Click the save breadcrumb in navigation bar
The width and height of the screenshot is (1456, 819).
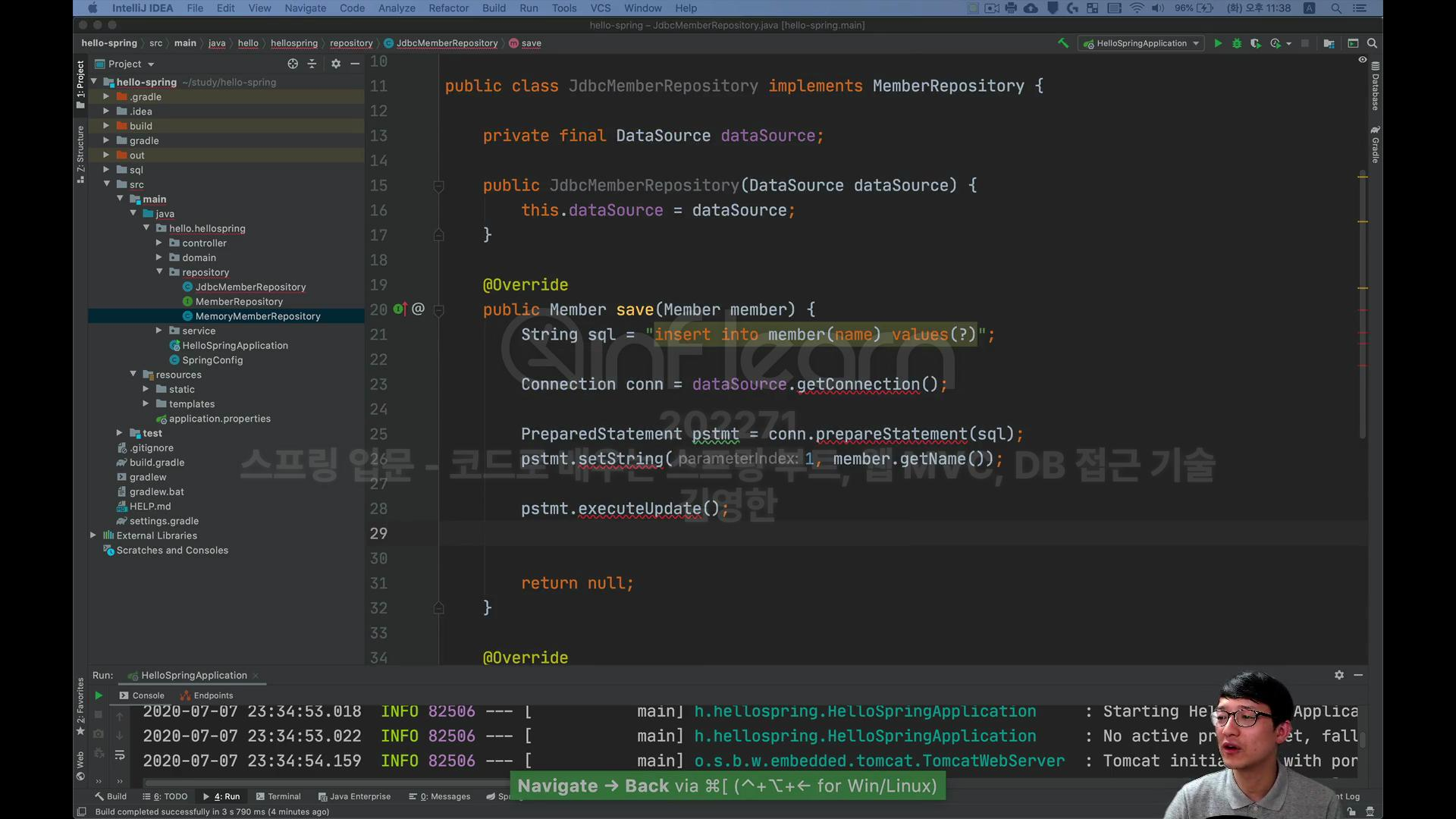pyautogui.click(x=525, y=43)
